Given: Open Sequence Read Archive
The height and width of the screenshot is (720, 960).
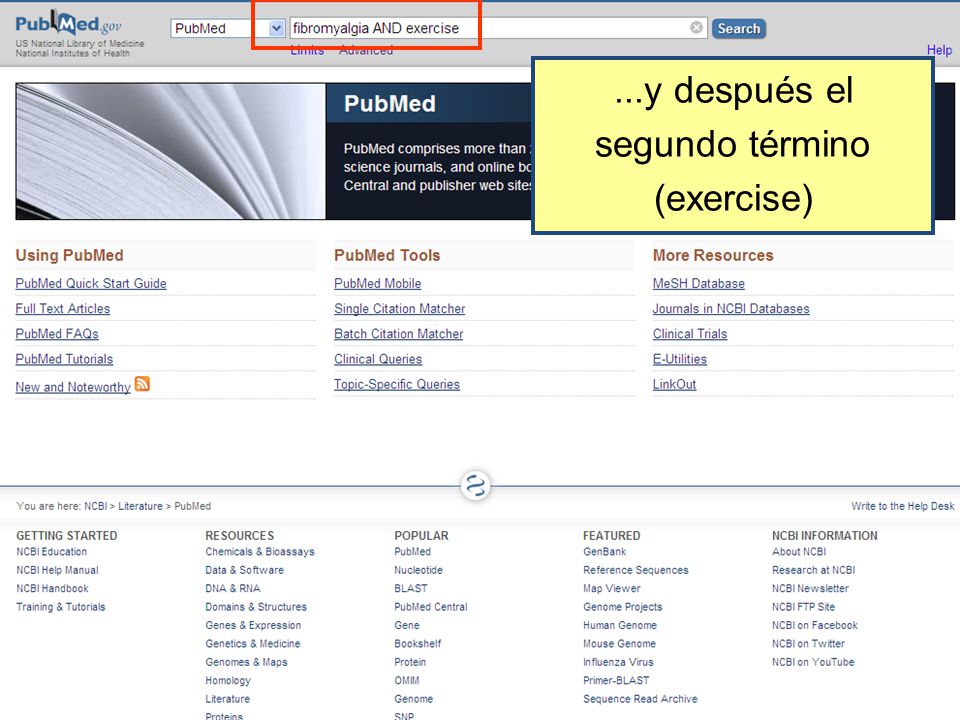Looking at the screenshot, I should (640, 699).
